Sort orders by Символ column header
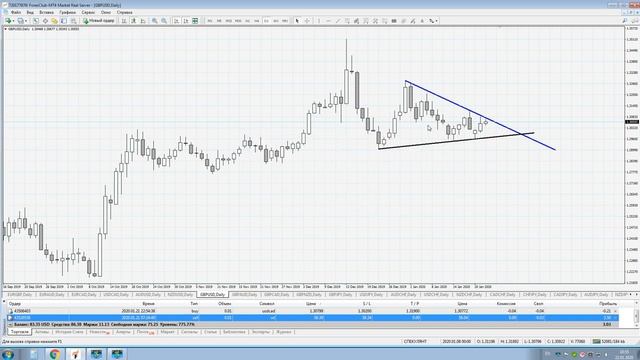The height and width of the screenshot is (360, 640). click(x=267, y=304)
